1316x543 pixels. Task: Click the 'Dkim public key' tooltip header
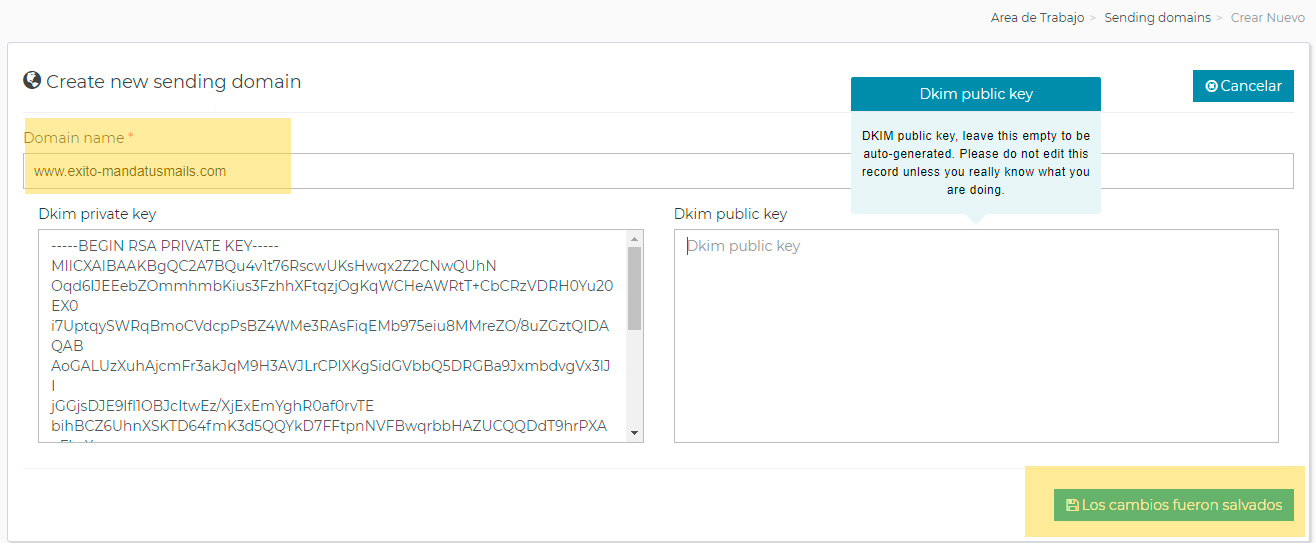tap(976, 94)
